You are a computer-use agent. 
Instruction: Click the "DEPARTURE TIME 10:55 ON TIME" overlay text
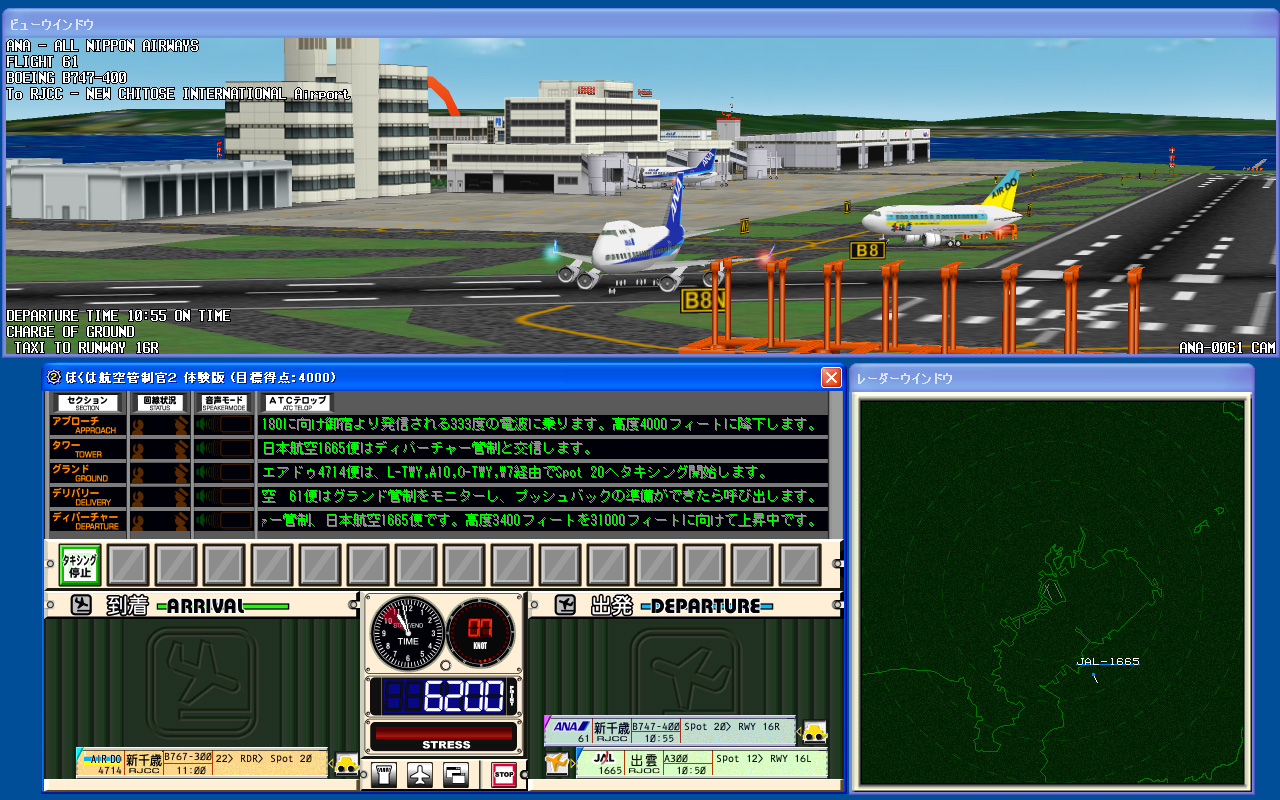[x=118, y=316]
